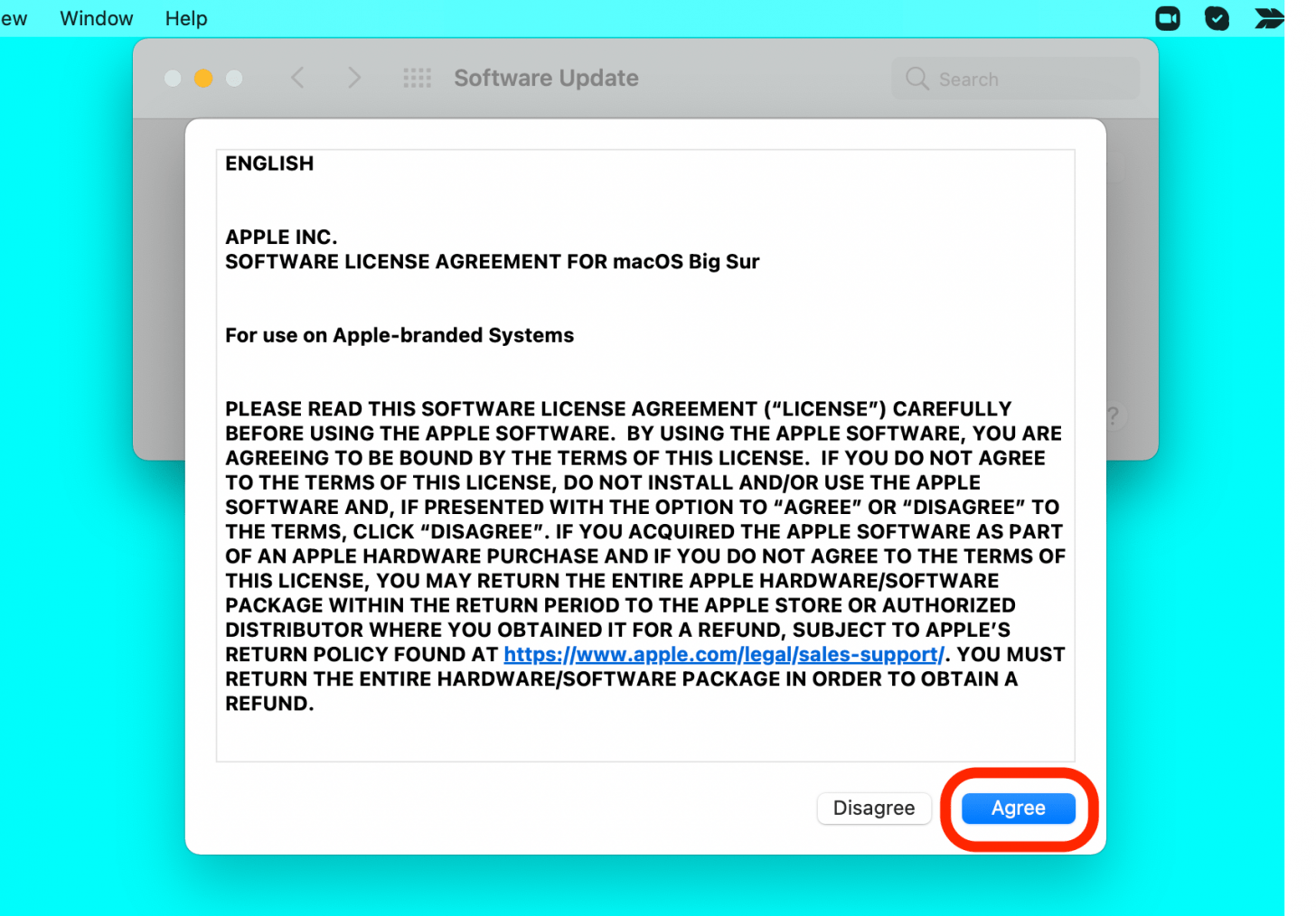Click the Software Update window title

(546, 78)
